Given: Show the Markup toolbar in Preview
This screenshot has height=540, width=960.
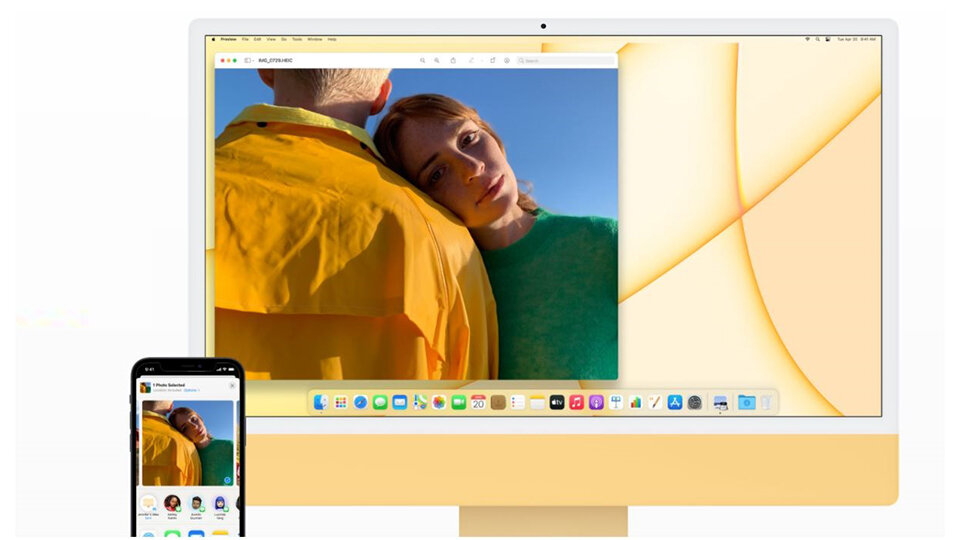Looking at the screenshot, I should point(507,61).
